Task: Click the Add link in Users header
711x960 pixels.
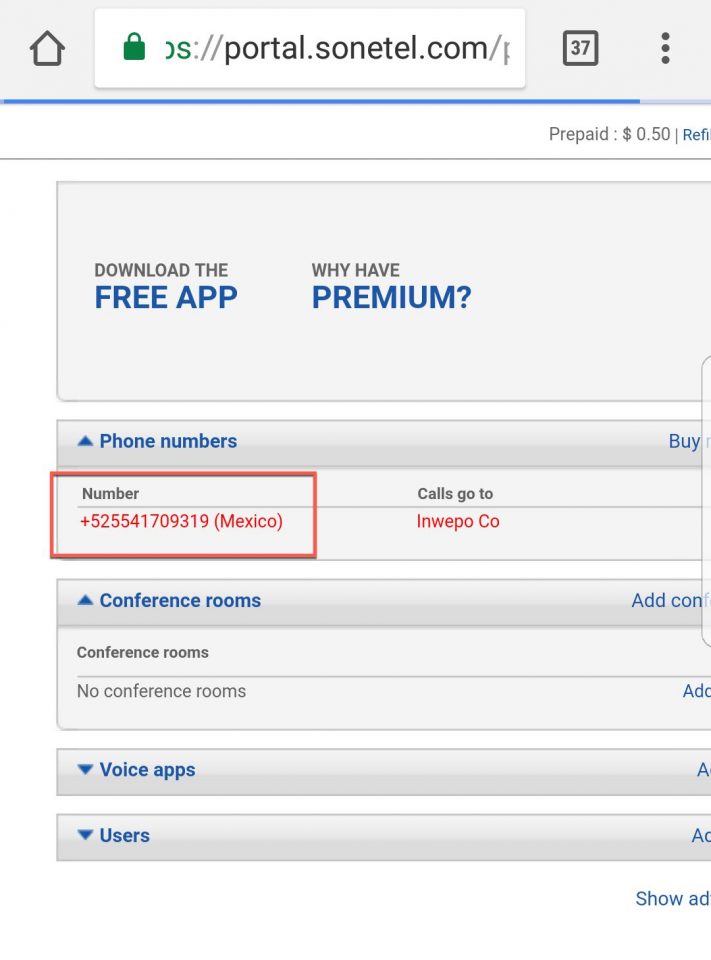Action: coord(701,835)
